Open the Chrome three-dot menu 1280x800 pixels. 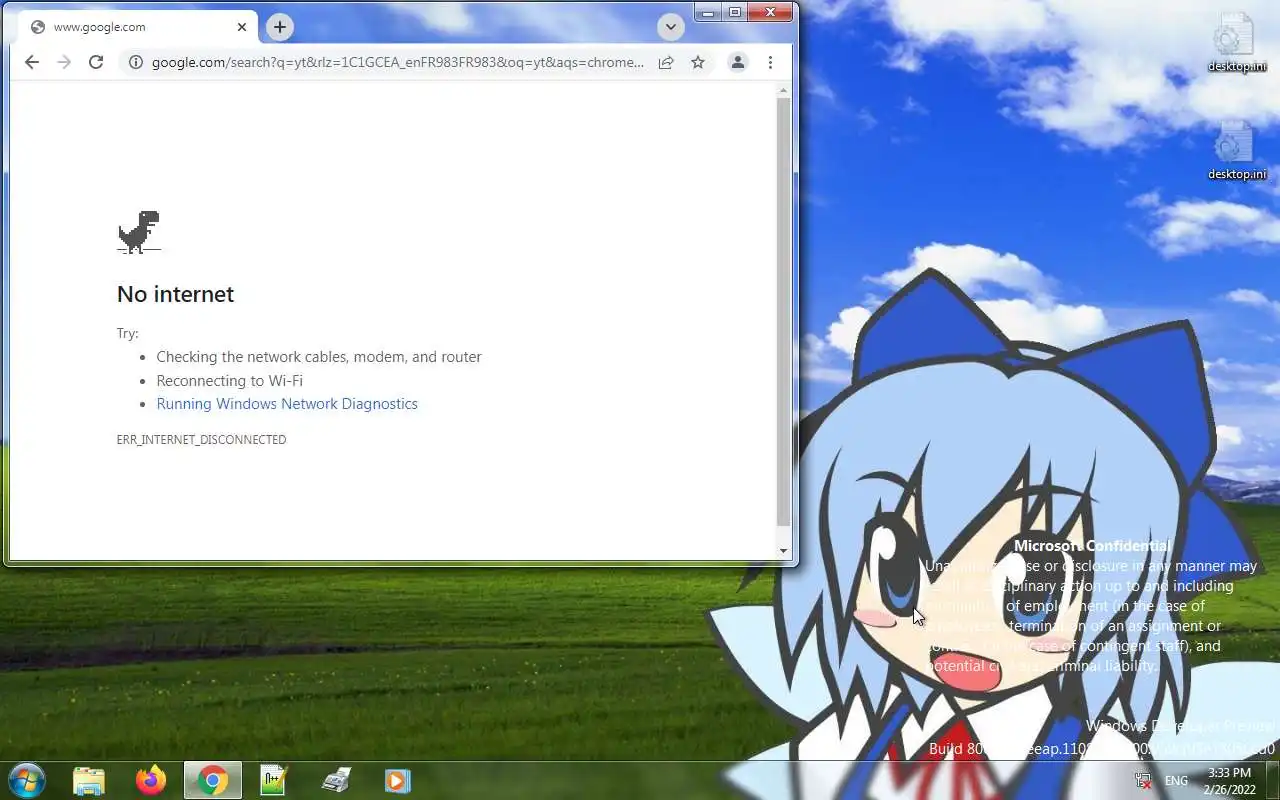(770, 62)
